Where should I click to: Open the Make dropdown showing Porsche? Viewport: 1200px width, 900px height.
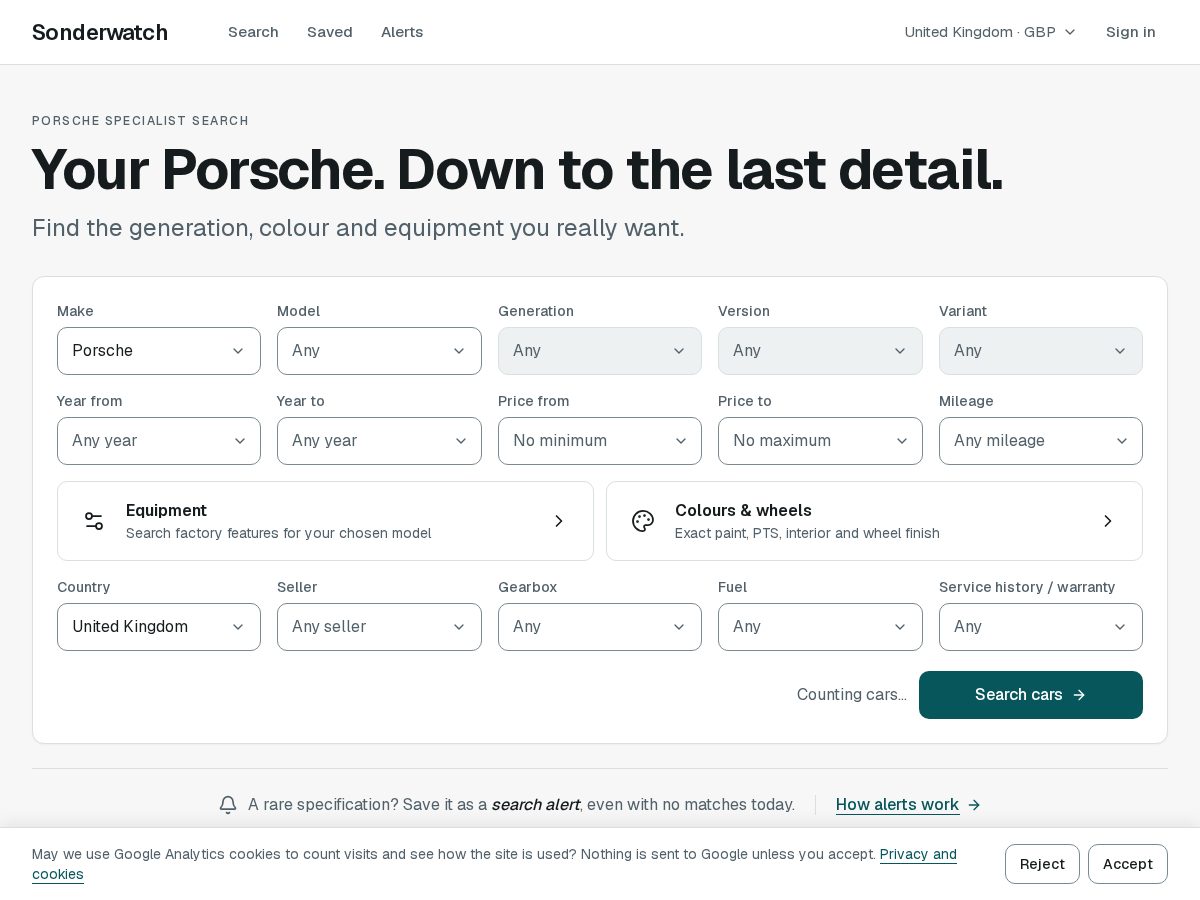[159, 351]
